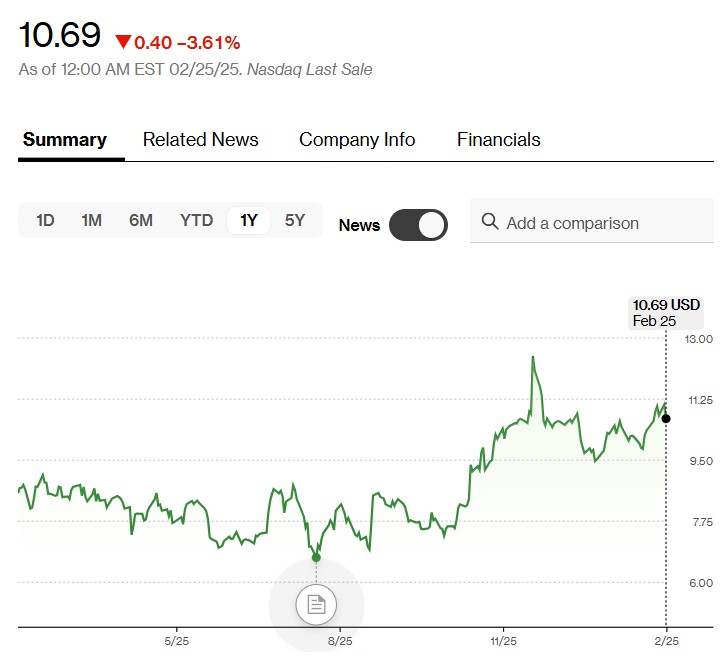Click the large 10.69 price heading
The image size is (727, 668).
coord(60,36)
